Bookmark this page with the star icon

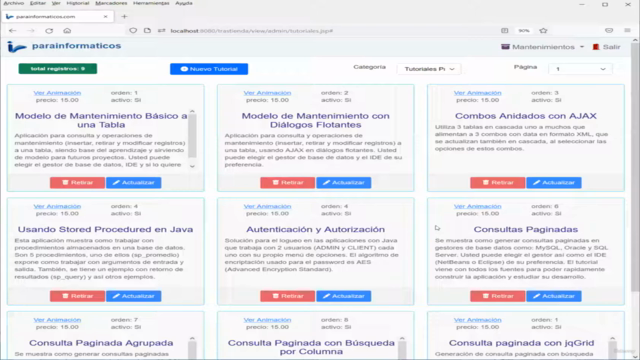pos(543,31)
